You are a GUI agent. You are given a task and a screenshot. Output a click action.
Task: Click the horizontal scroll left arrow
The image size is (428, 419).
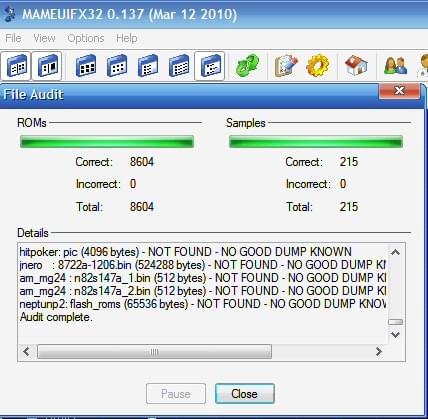26,351
